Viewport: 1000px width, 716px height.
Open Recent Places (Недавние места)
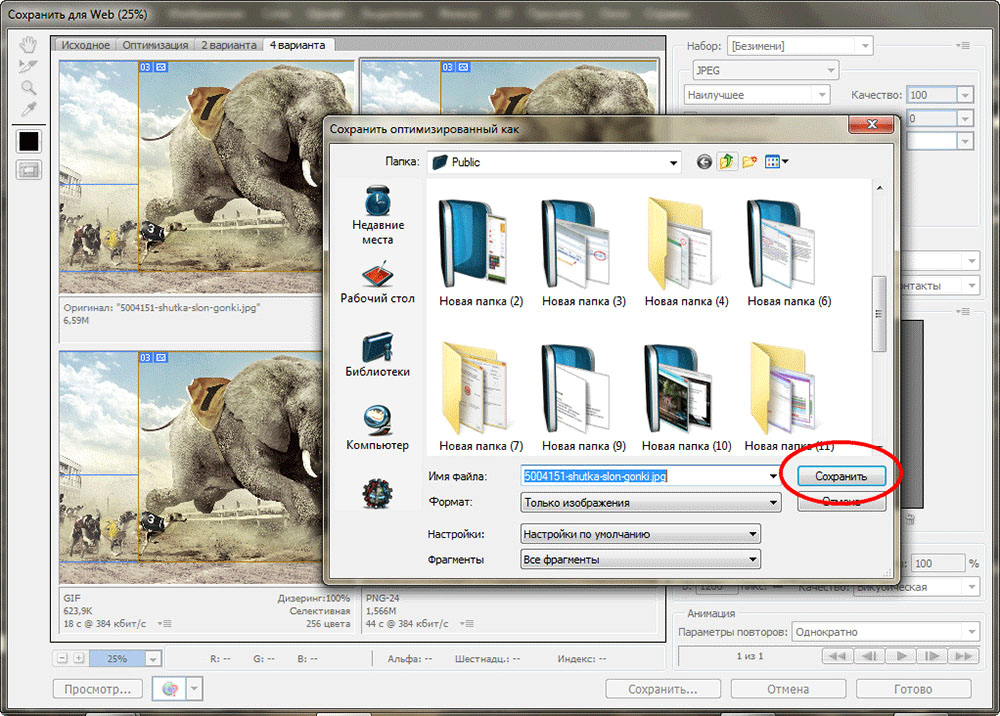(378, 215)
